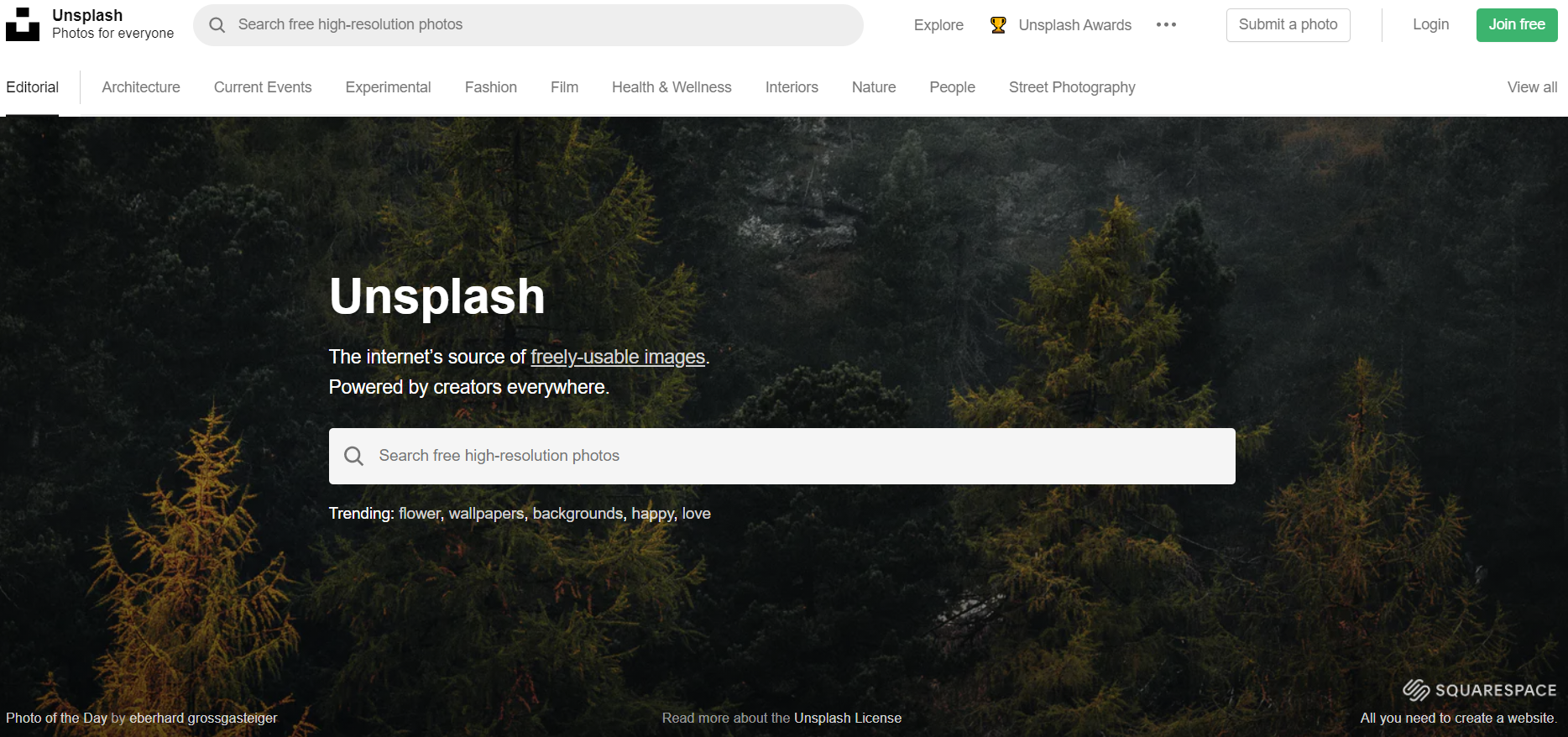Select the Architecture category tab
Screen dimensions: 1568x737
click(141, 87)
